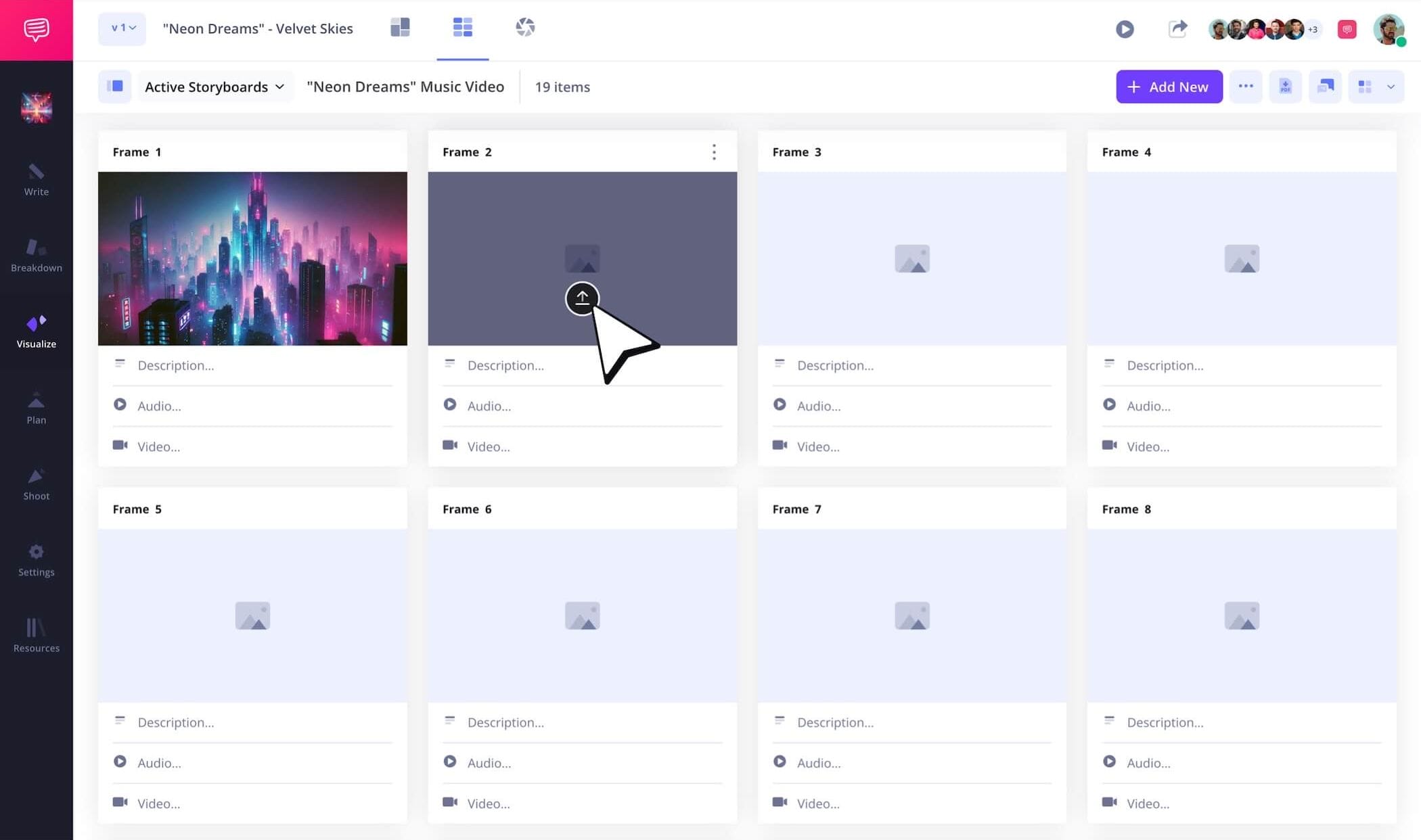1421x840 pixels.
Task: Open Frame 2's three-dot options menu
Action: [714, 151]
